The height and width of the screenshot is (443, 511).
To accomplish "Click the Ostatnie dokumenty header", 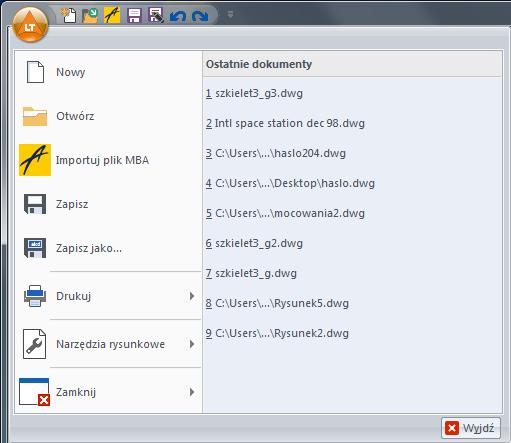I will click(259, 64).
